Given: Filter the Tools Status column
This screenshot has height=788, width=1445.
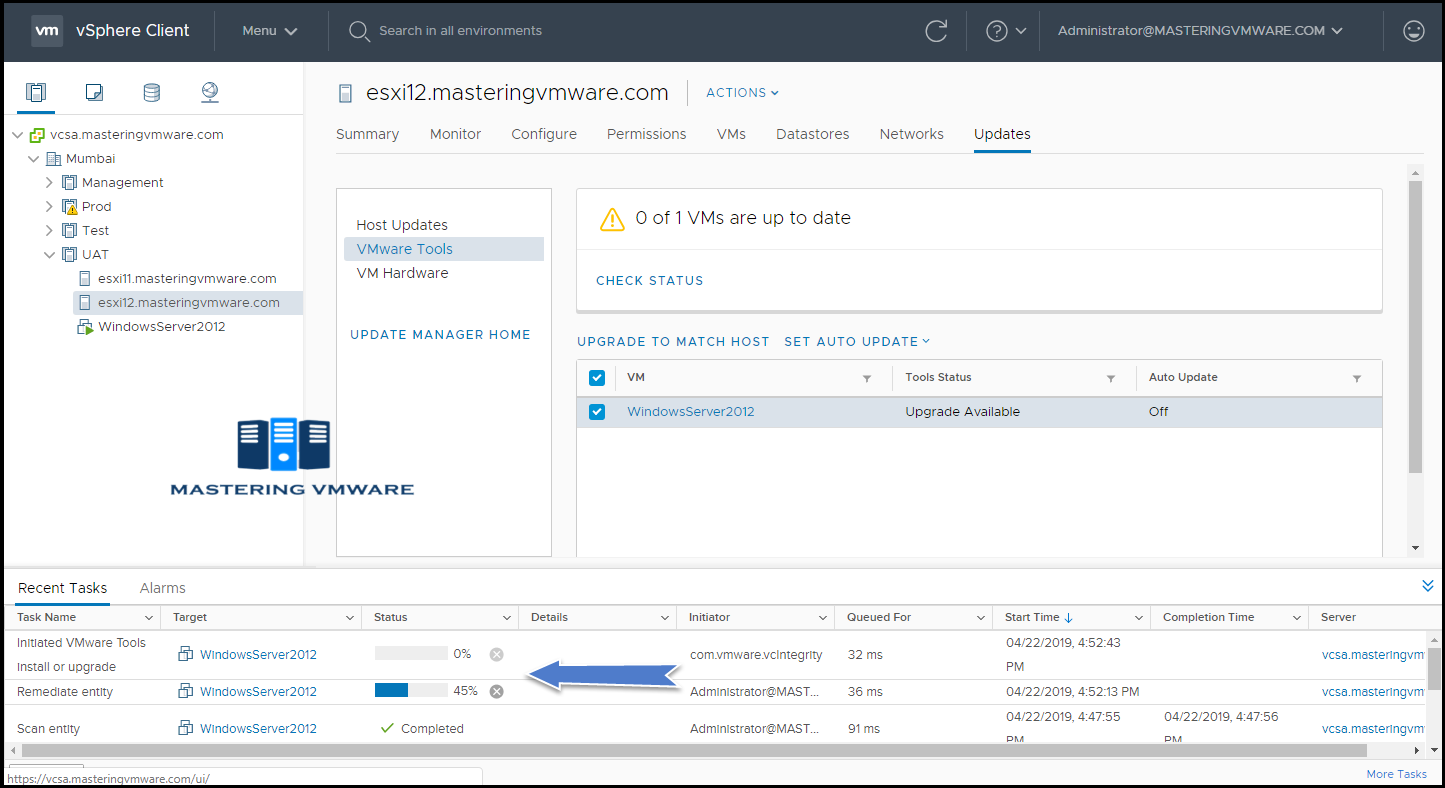Looking at the screenshot, I should (x=1111, y=379).
